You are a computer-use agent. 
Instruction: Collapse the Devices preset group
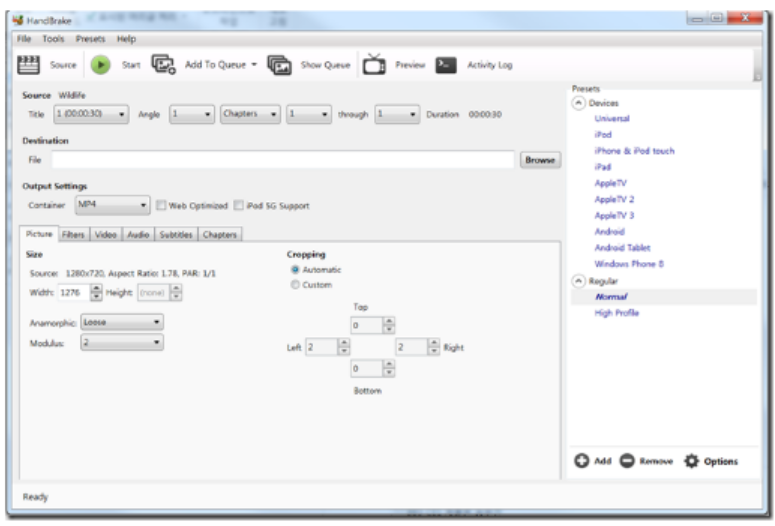(x=578, y=103)
